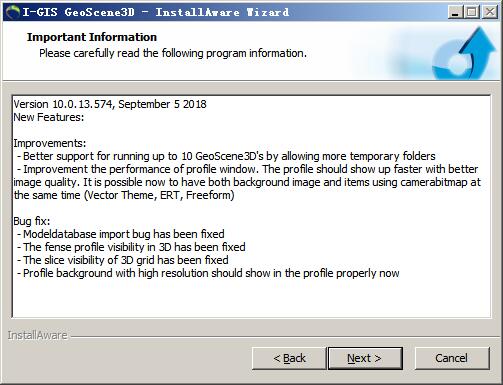Place cursor on the New Features: line

(49, 117)
